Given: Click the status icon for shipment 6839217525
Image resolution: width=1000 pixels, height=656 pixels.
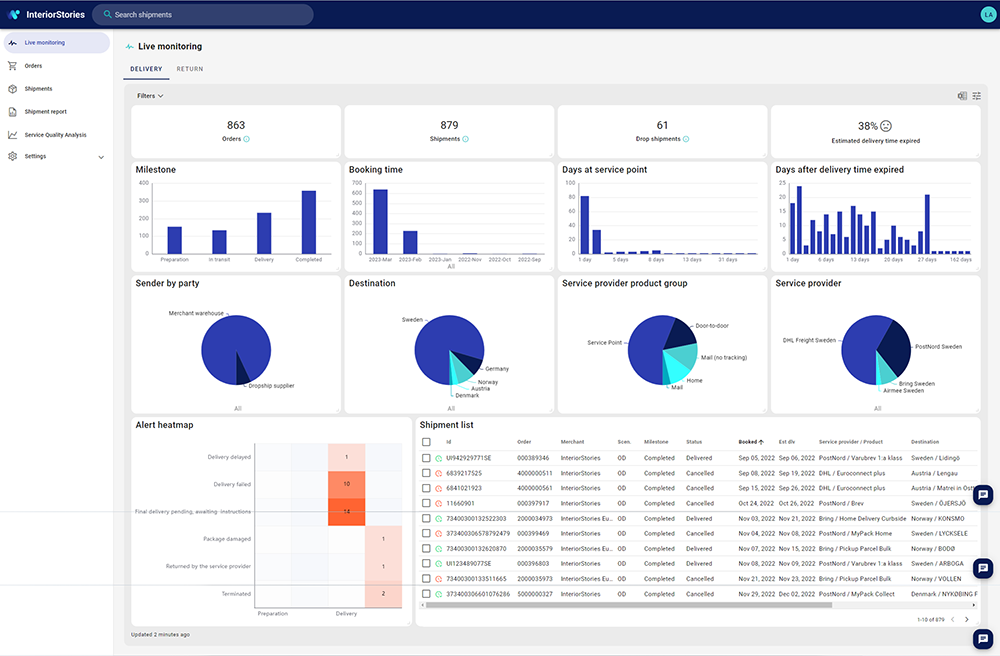Looking at the screenshot, I should tap(439, 474).
